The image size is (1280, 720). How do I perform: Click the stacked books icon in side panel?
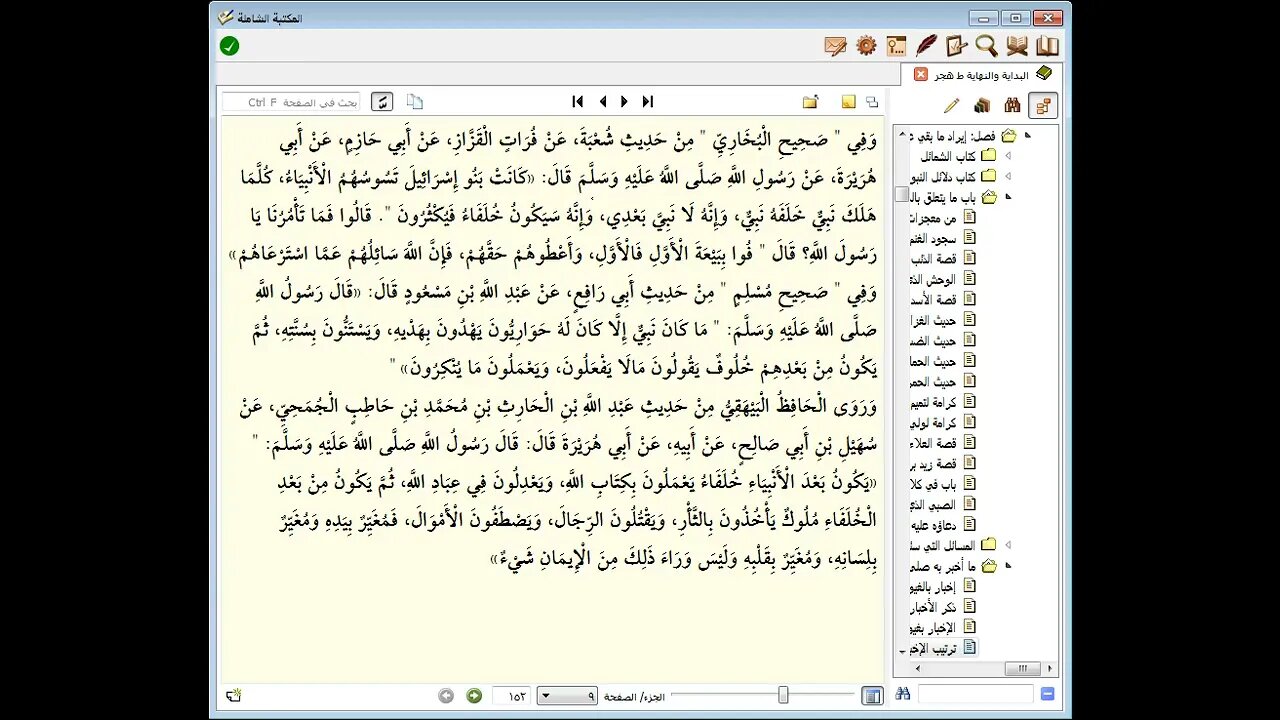(982, 105)
